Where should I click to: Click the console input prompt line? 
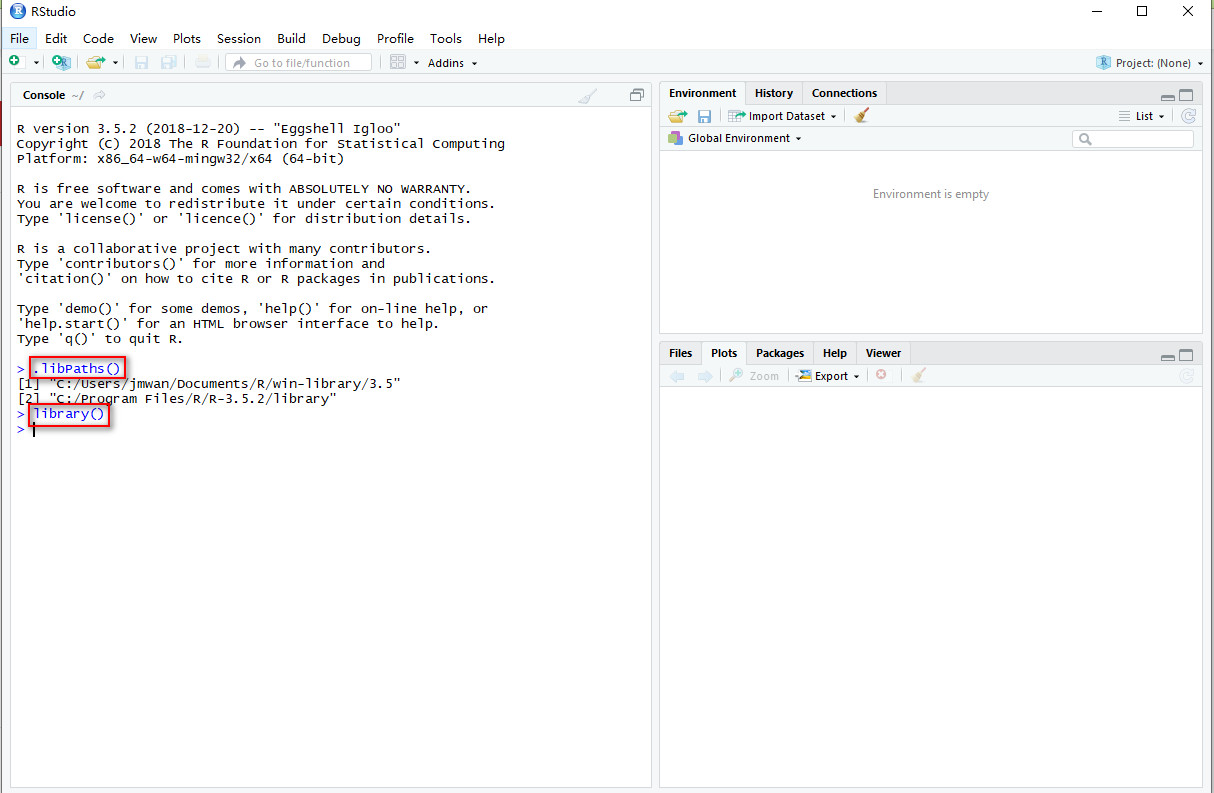(x=330, y=429)
